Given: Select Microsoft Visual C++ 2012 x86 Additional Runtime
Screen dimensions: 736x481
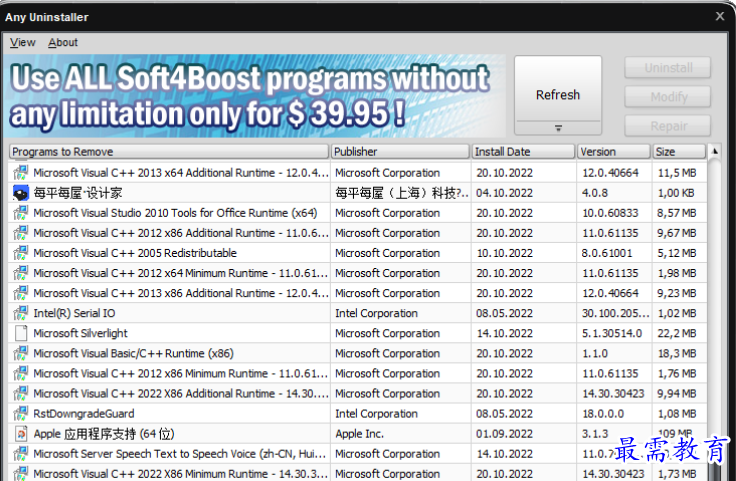Looking at the screenshot, I should (x=181, y=233).
